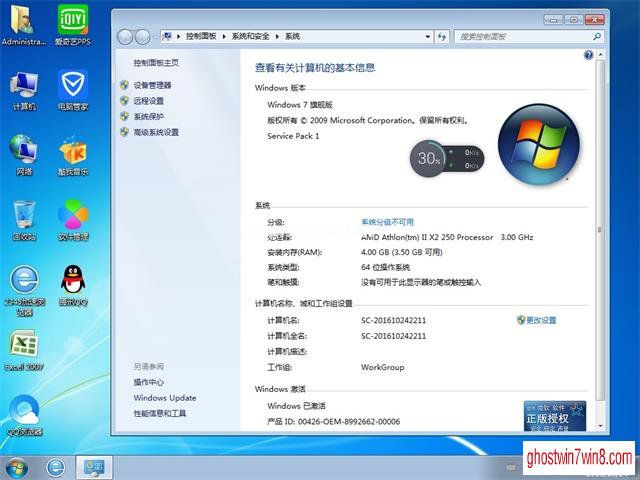Image resolution: width=640 pixels, height=480 pixels.
Task: Open 系统保护 link
Action: pyautogui.click(x=149, y=116)
